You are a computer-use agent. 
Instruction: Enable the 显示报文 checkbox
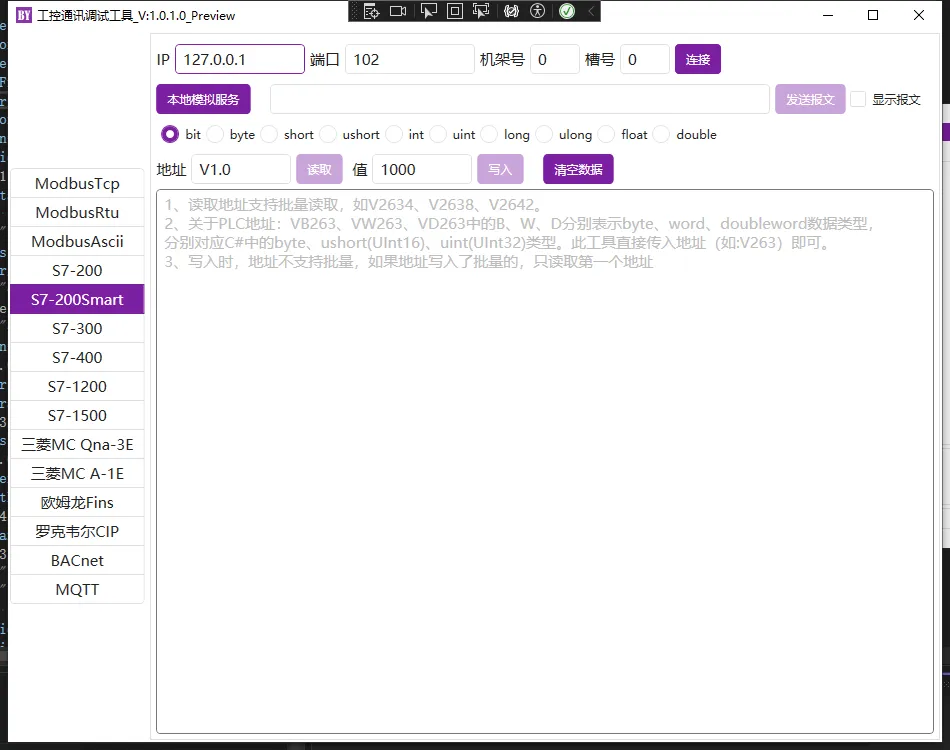click(857, 98)
